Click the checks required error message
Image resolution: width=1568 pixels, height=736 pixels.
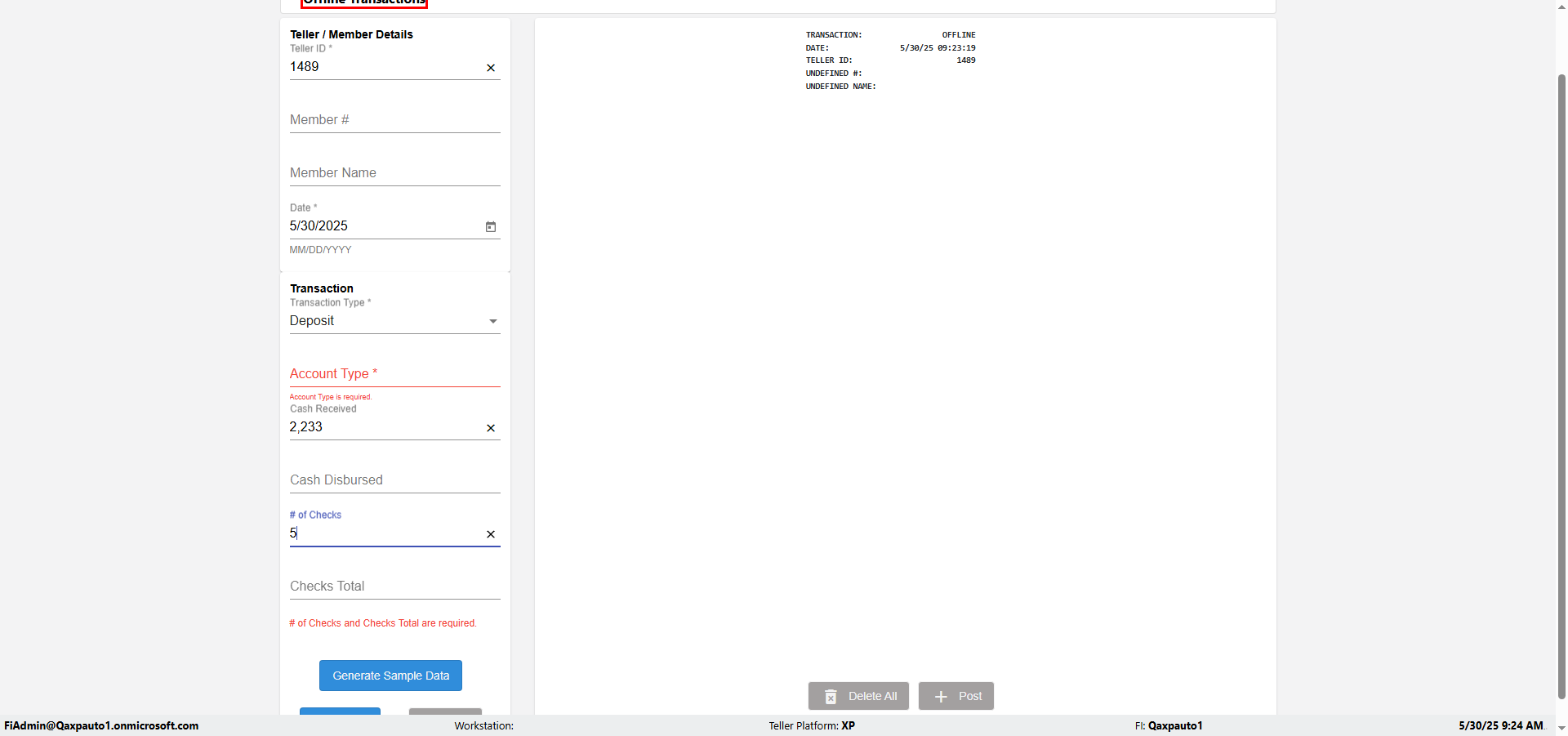click(x=383, y=623)
